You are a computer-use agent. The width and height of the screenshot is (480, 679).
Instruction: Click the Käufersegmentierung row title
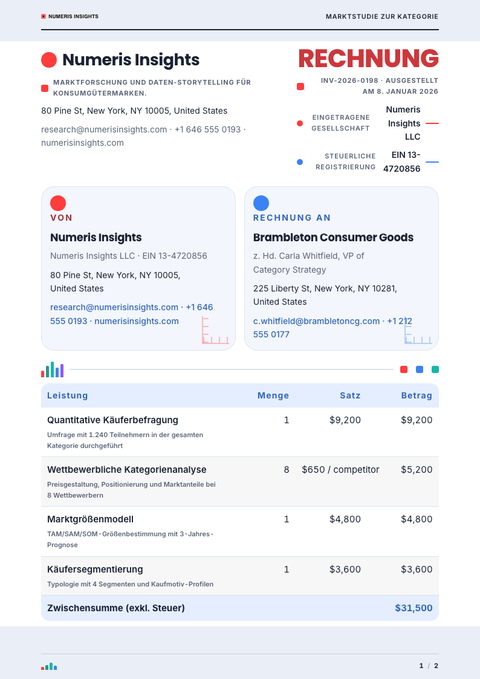[95, 569]
